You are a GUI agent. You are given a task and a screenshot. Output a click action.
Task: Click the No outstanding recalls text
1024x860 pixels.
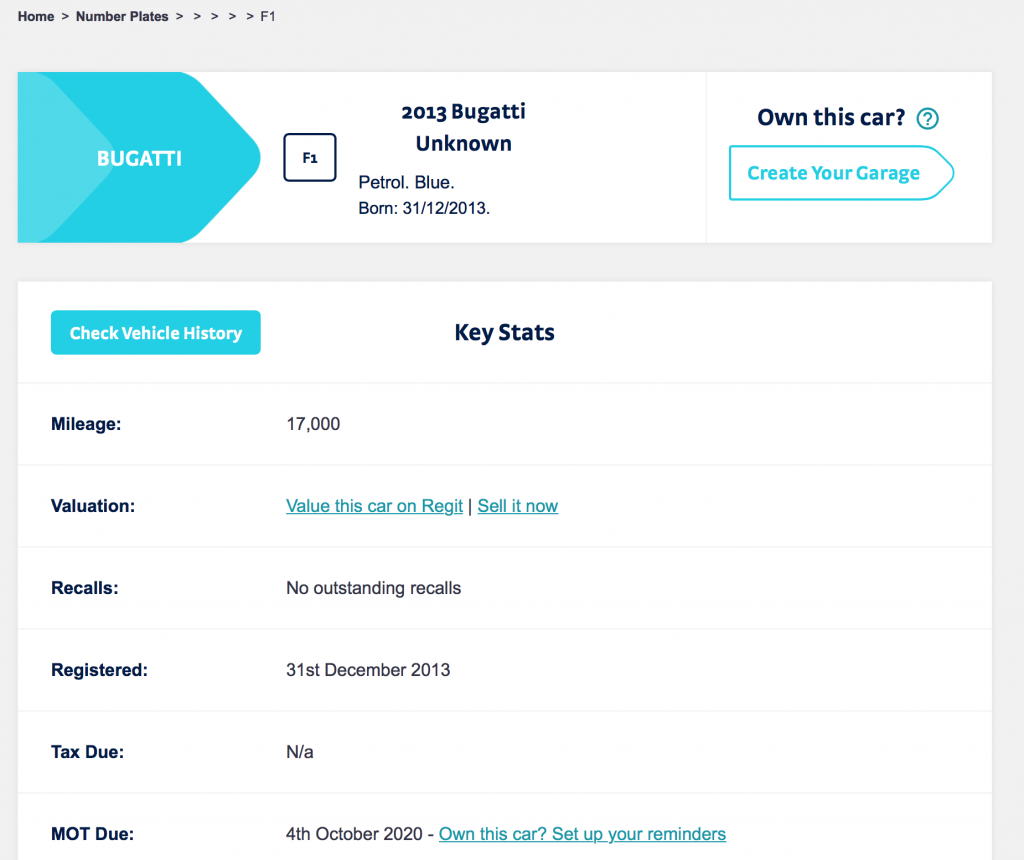click(x=374, y=588)
